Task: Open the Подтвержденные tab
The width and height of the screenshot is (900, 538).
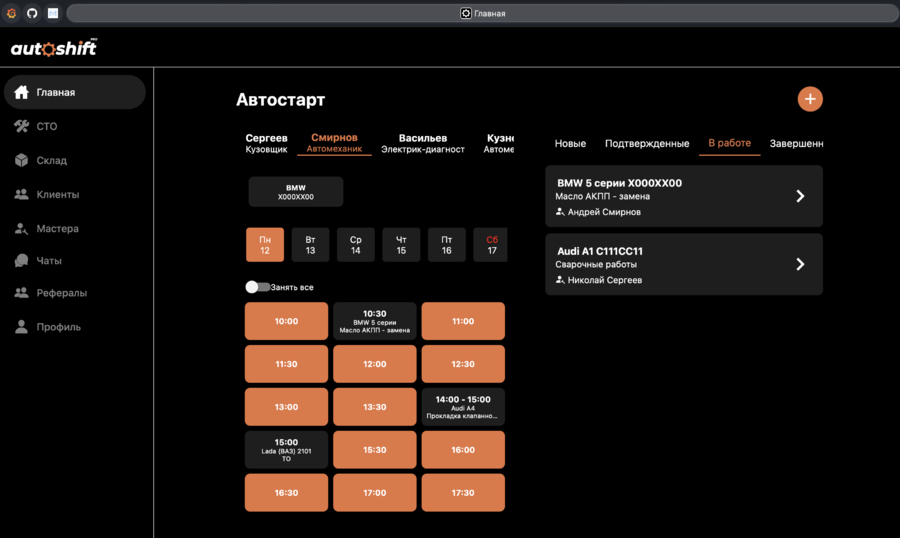Action: (647, 143)
